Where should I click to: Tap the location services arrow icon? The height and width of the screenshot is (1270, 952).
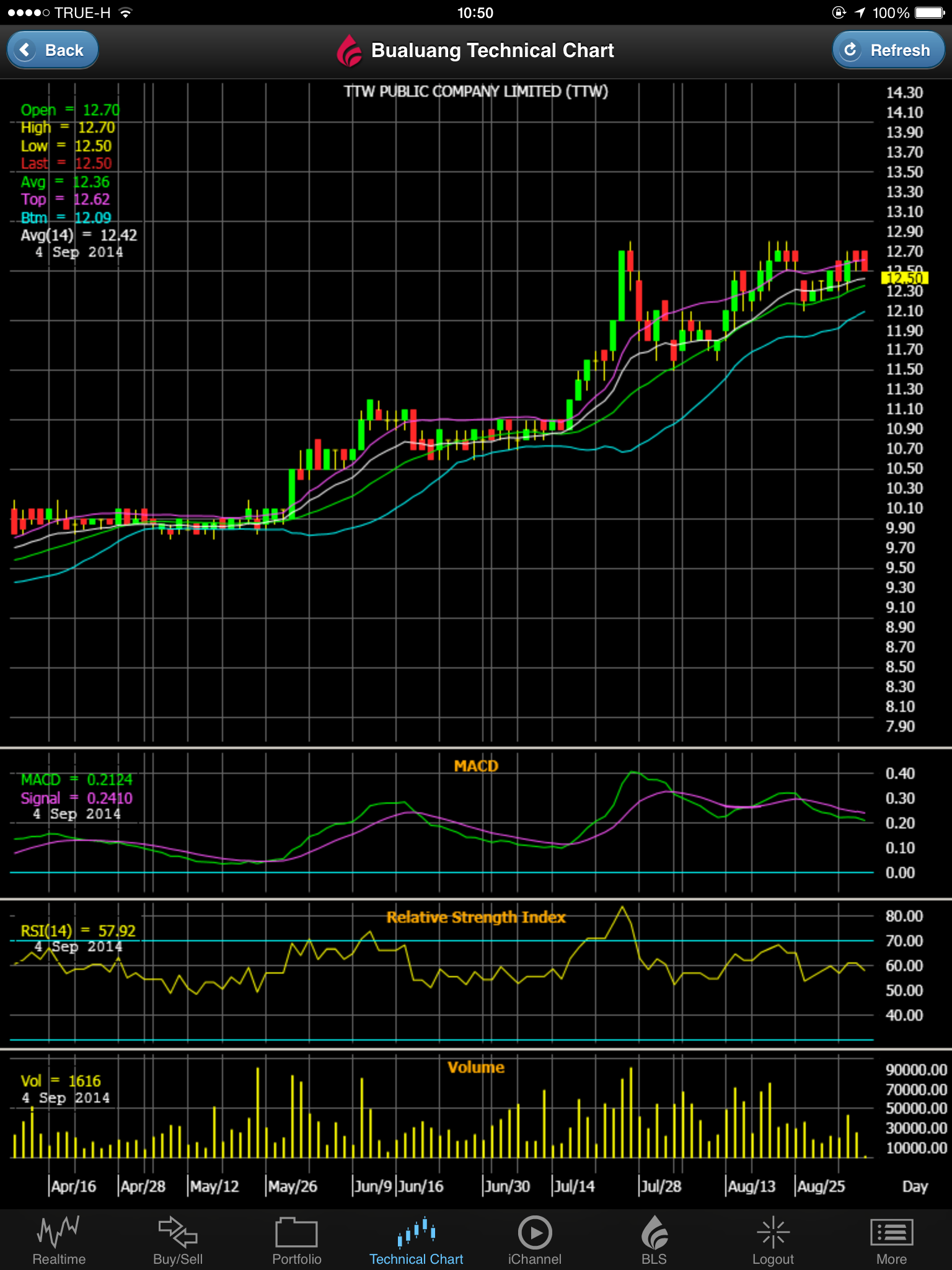860,12
